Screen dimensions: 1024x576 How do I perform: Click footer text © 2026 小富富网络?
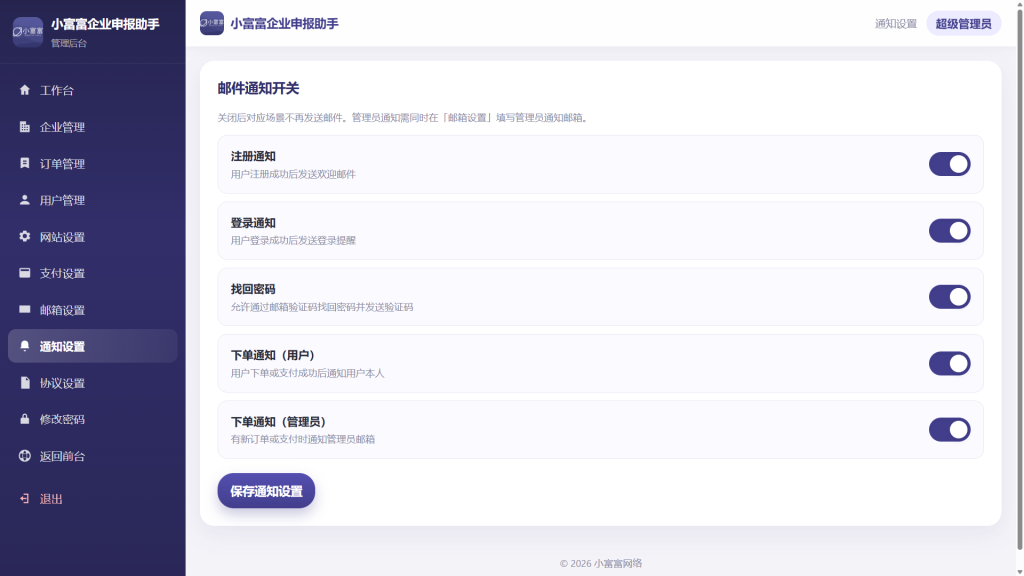pos(601,563)
